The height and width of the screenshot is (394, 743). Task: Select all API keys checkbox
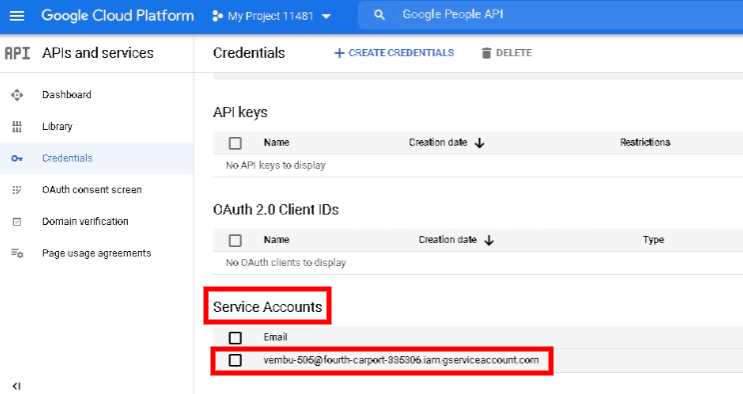pyautogui.click(x=235, y=143)
